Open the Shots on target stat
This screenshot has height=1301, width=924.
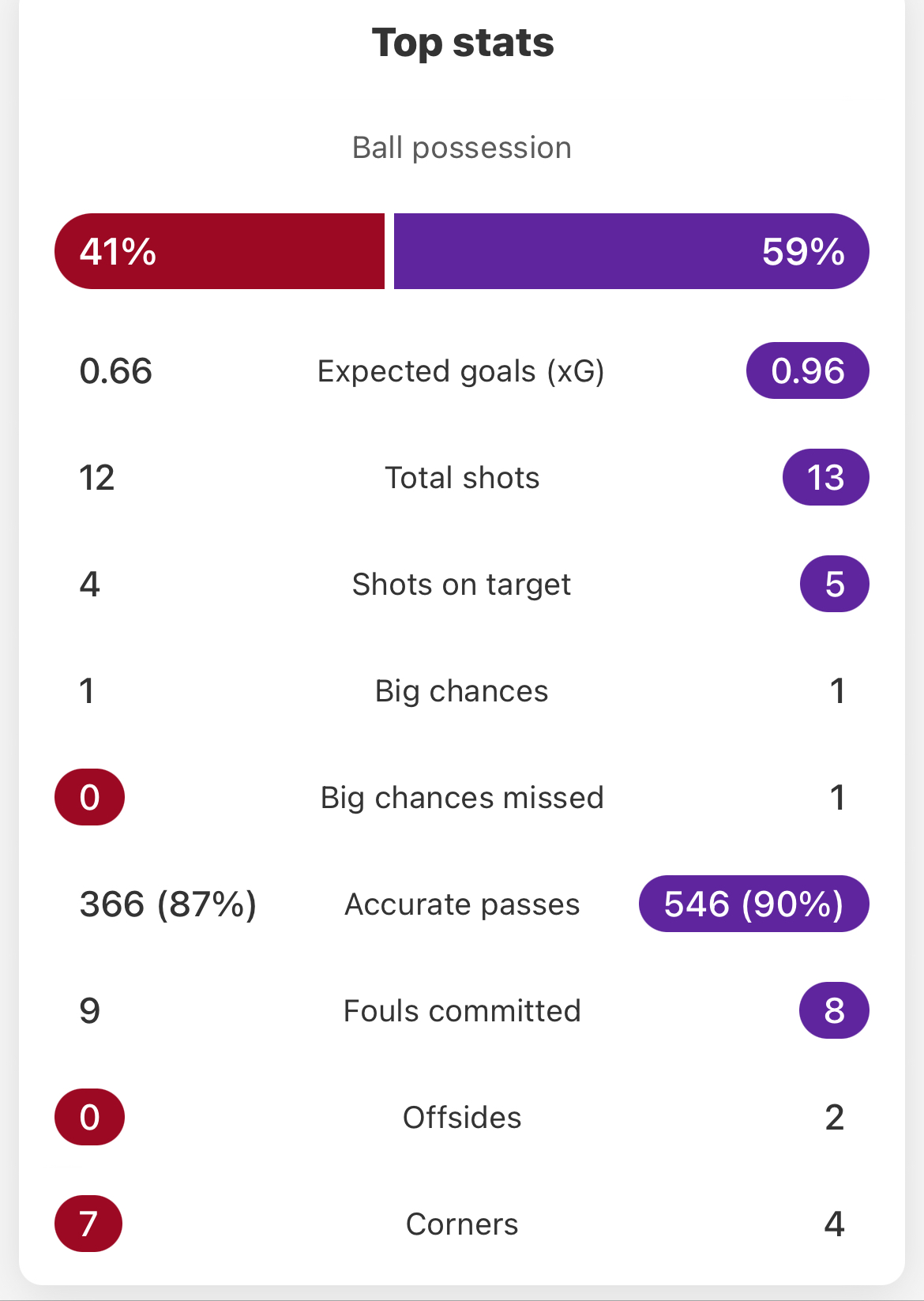(x=461, y=585)
